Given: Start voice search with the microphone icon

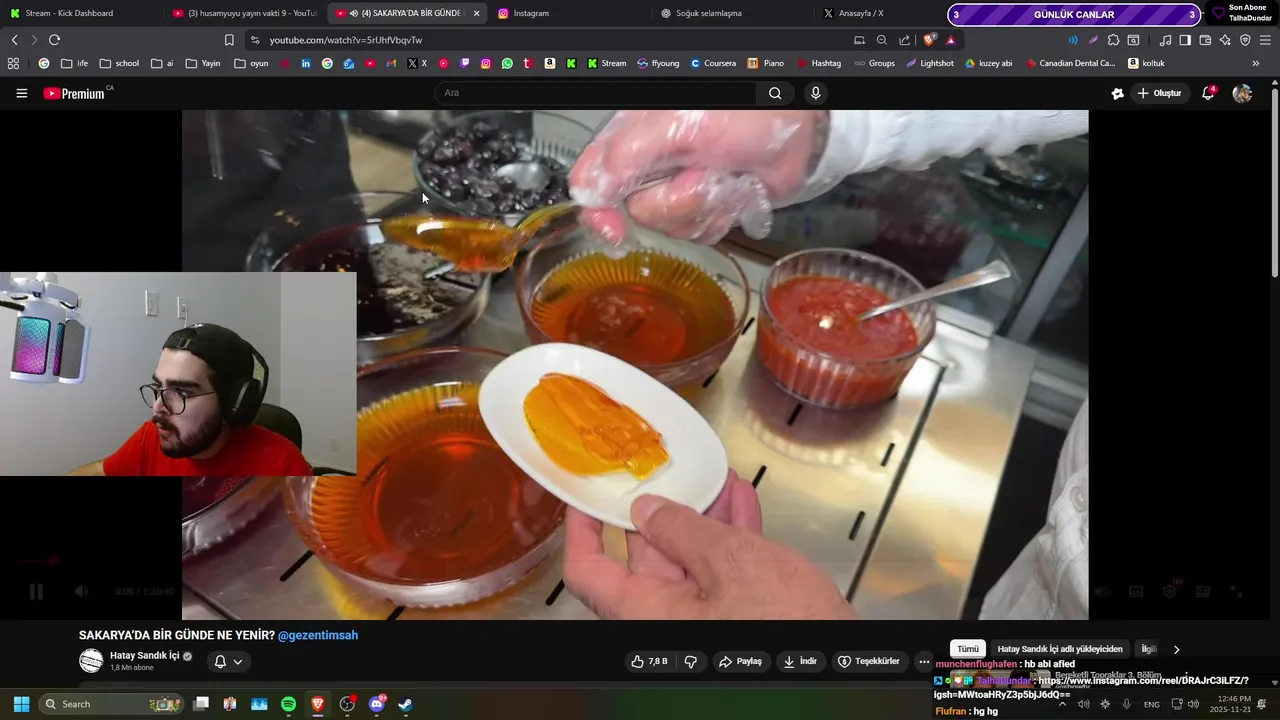Looking at the screenshot, I should click(x=816, y=93).
